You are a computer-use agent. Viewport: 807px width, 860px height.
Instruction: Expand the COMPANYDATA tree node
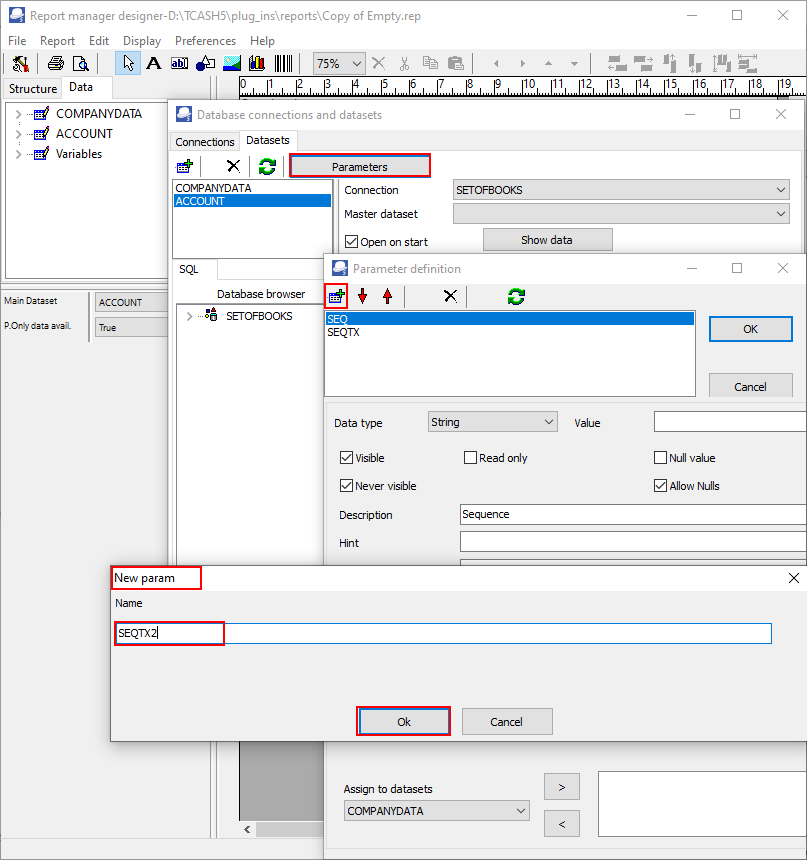tap(19, 114)
